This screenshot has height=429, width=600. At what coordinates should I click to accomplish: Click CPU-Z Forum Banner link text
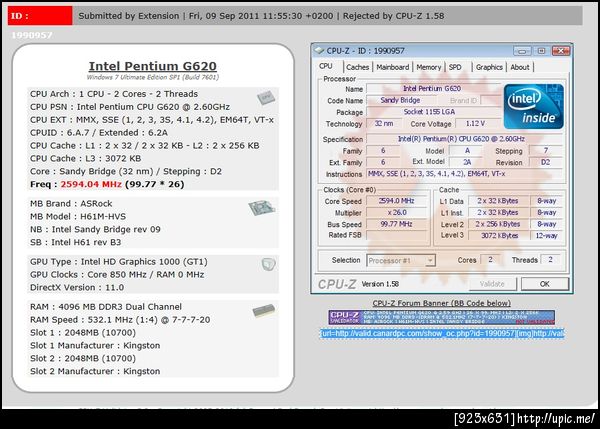442,303
